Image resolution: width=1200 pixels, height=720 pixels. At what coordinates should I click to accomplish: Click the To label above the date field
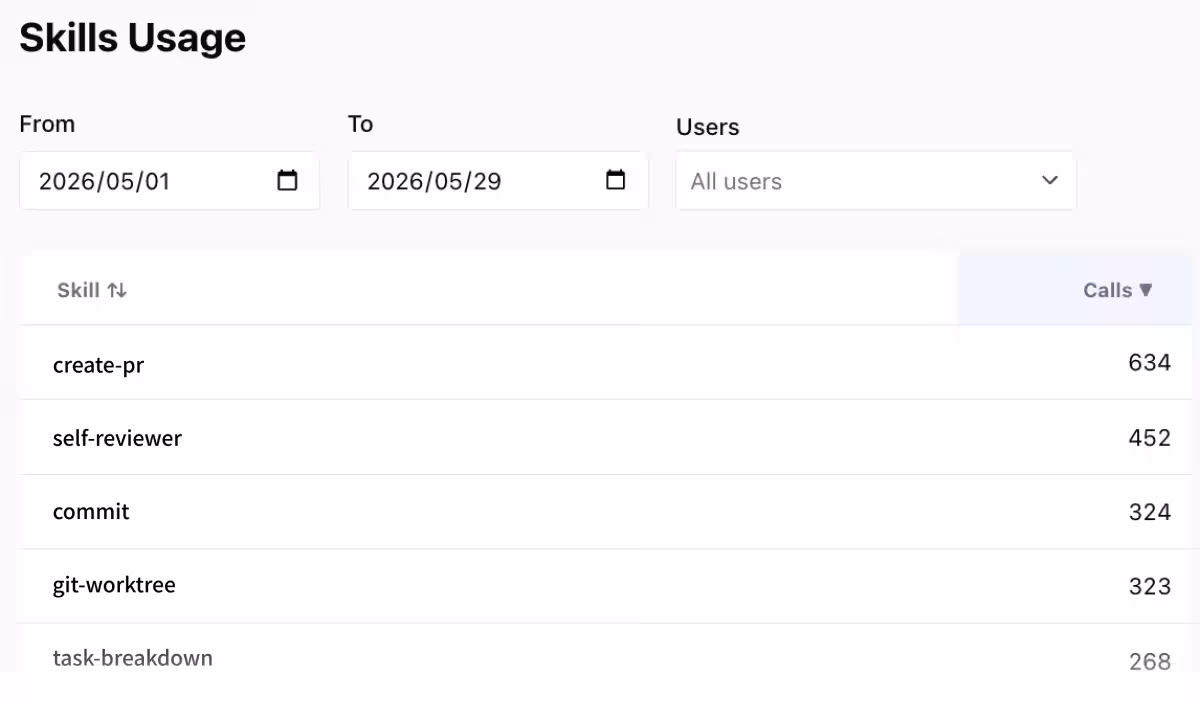(x=360, y=124)
